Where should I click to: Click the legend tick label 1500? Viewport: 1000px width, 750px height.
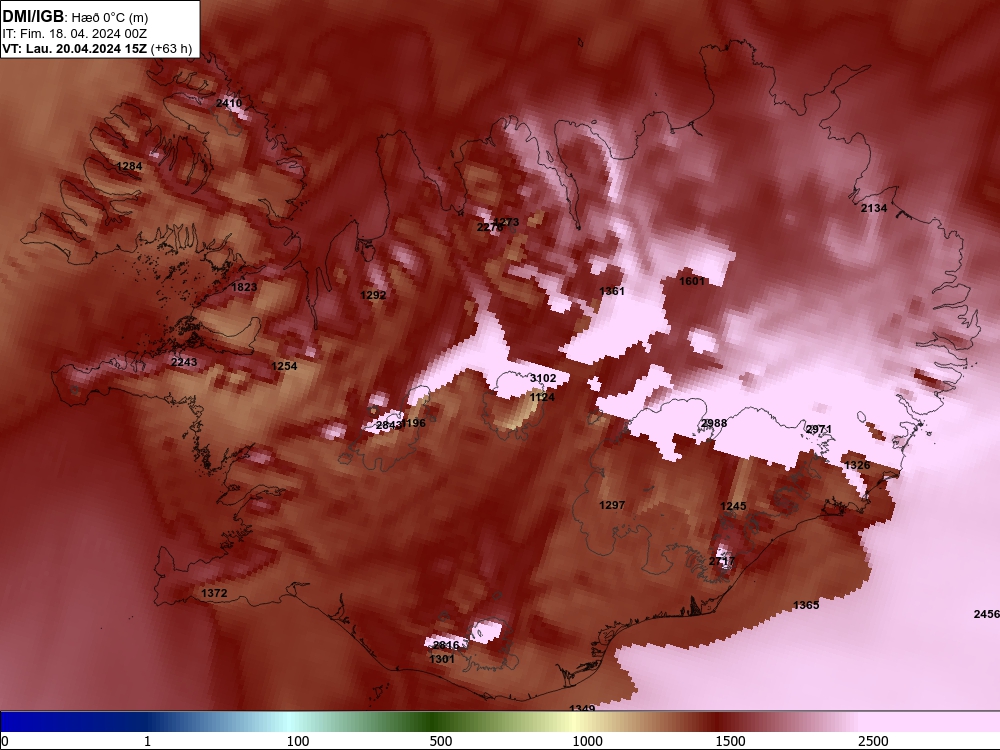pyautogui.click(x=730, y=741)
